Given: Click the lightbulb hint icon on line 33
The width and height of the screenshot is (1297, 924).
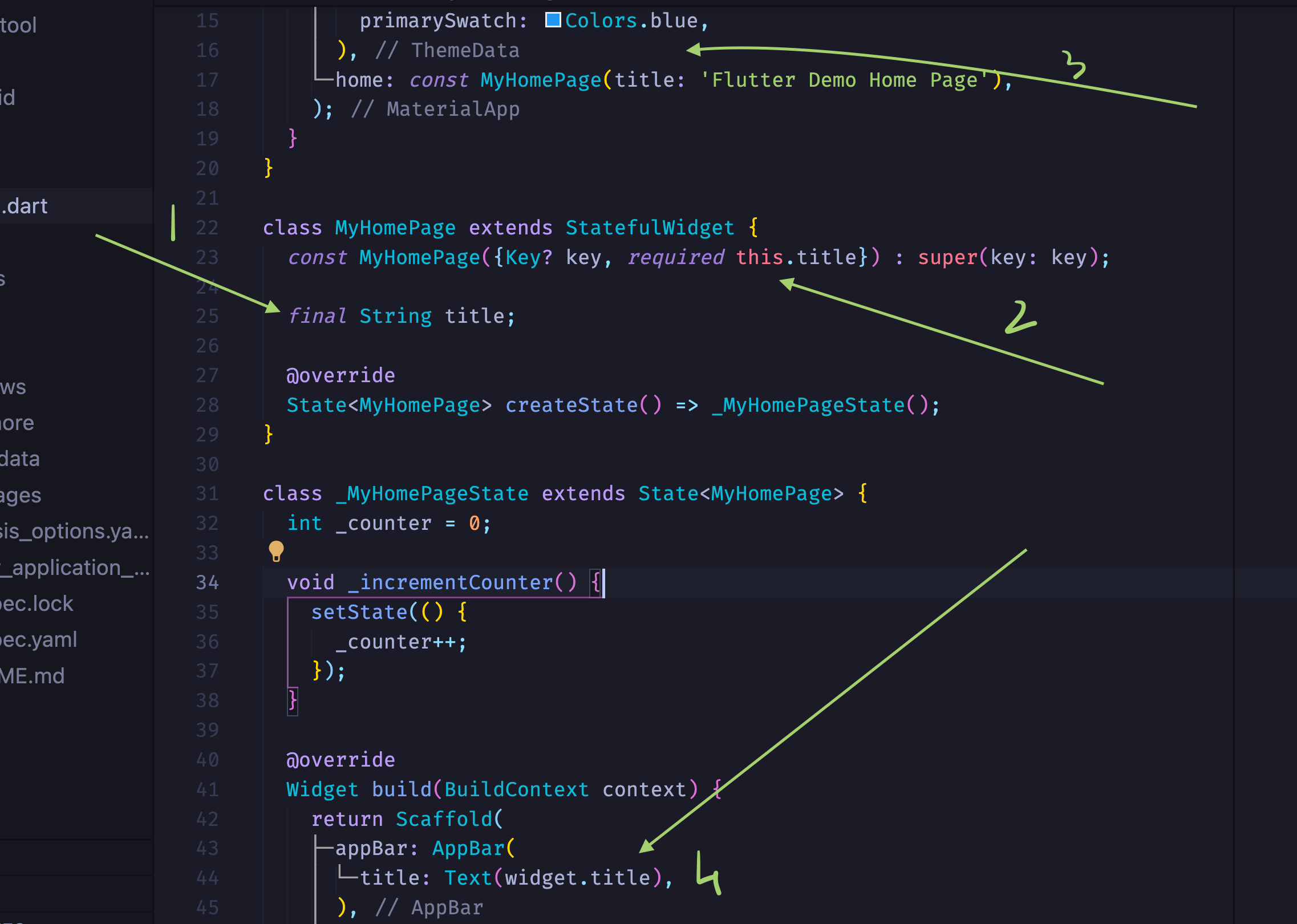Looking at the screenshot, I should pos(276,553).
